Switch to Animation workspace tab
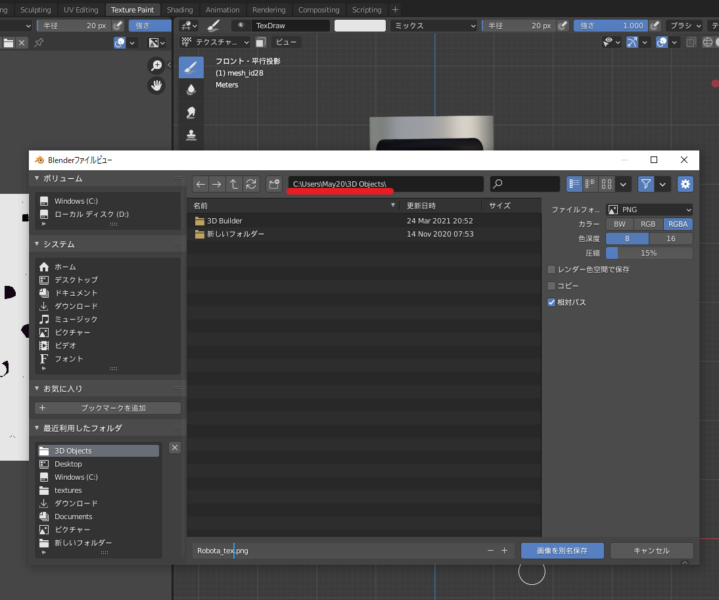This screenshot has width=719, height=600. point(222,10)
